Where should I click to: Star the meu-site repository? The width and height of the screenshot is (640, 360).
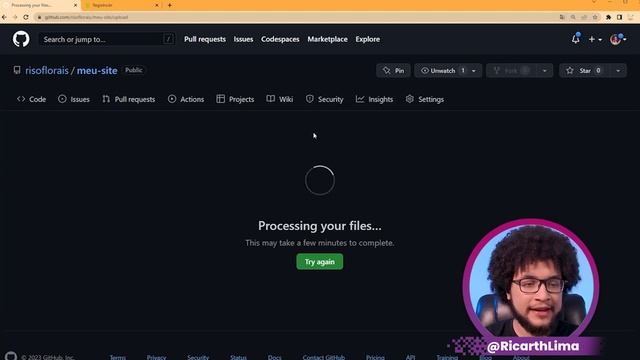point(584,71)
